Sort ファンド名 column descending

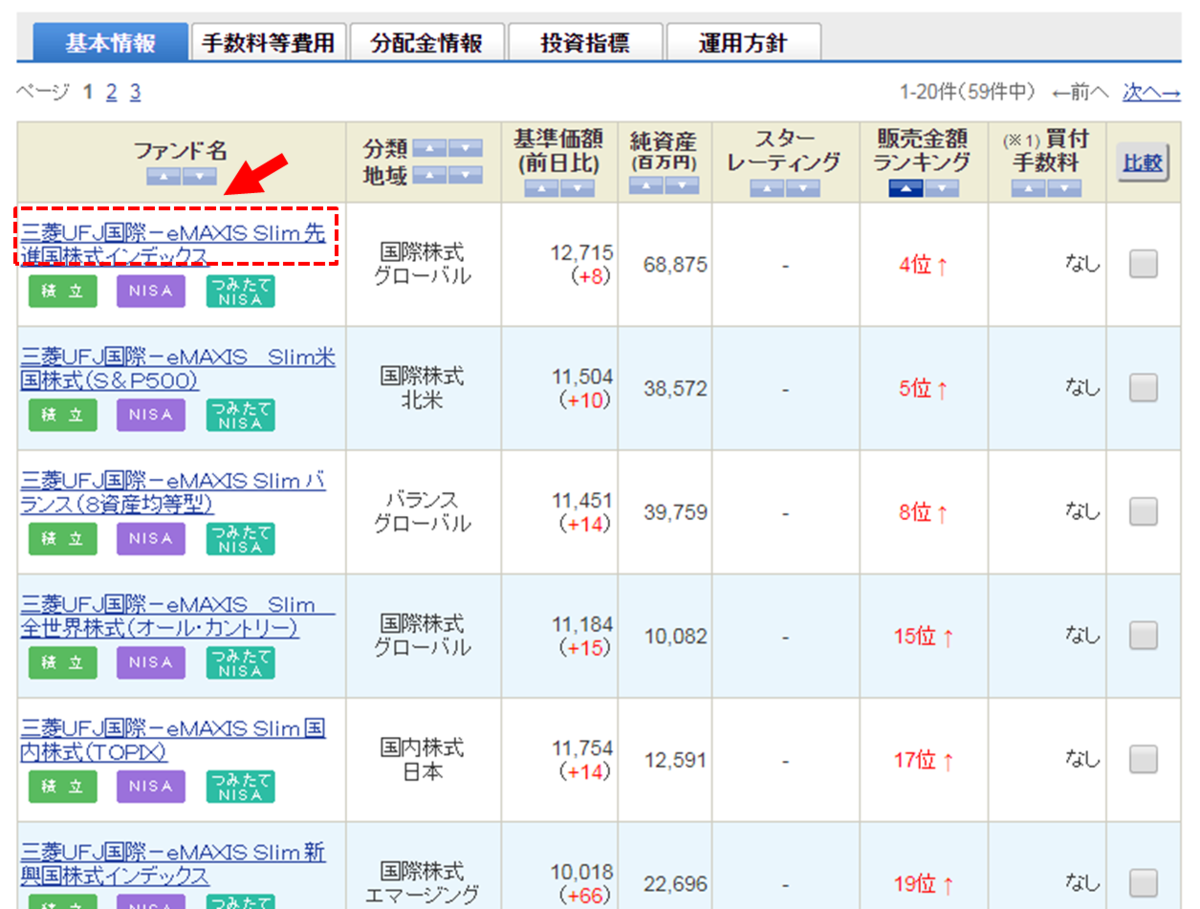(x=200, y=176)
